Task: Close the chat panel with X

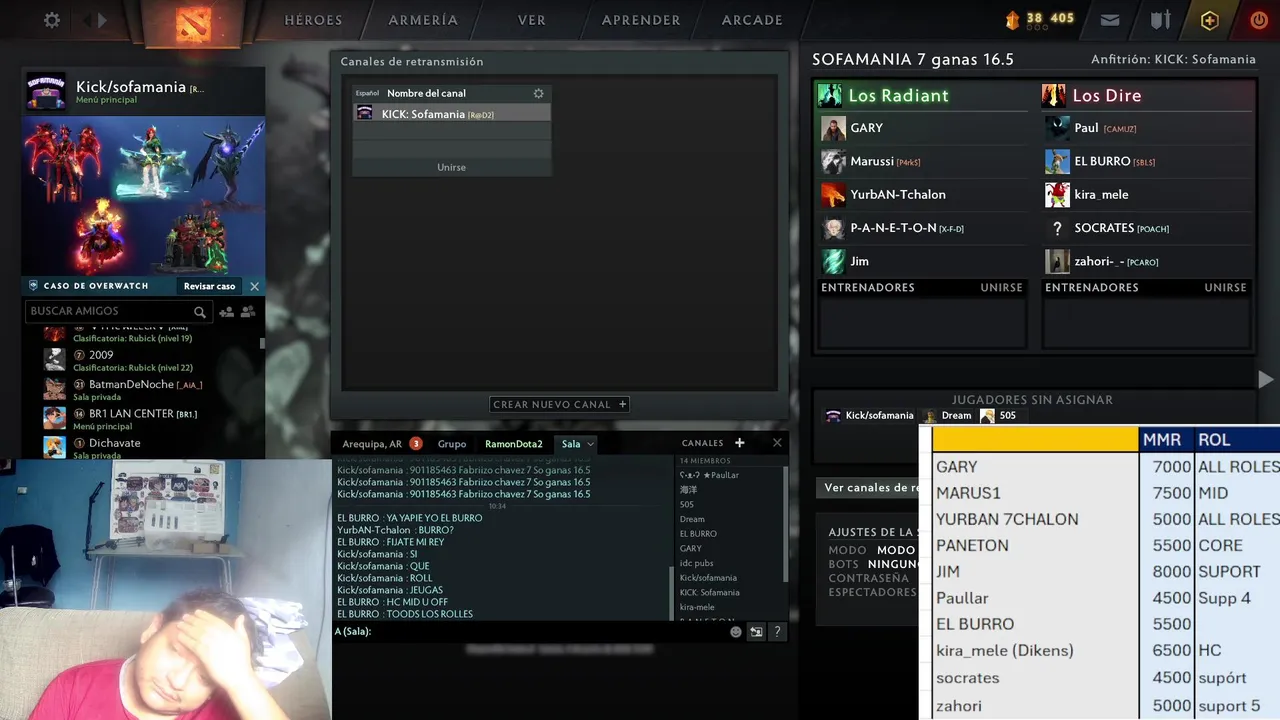Action: tap(777, 443)
